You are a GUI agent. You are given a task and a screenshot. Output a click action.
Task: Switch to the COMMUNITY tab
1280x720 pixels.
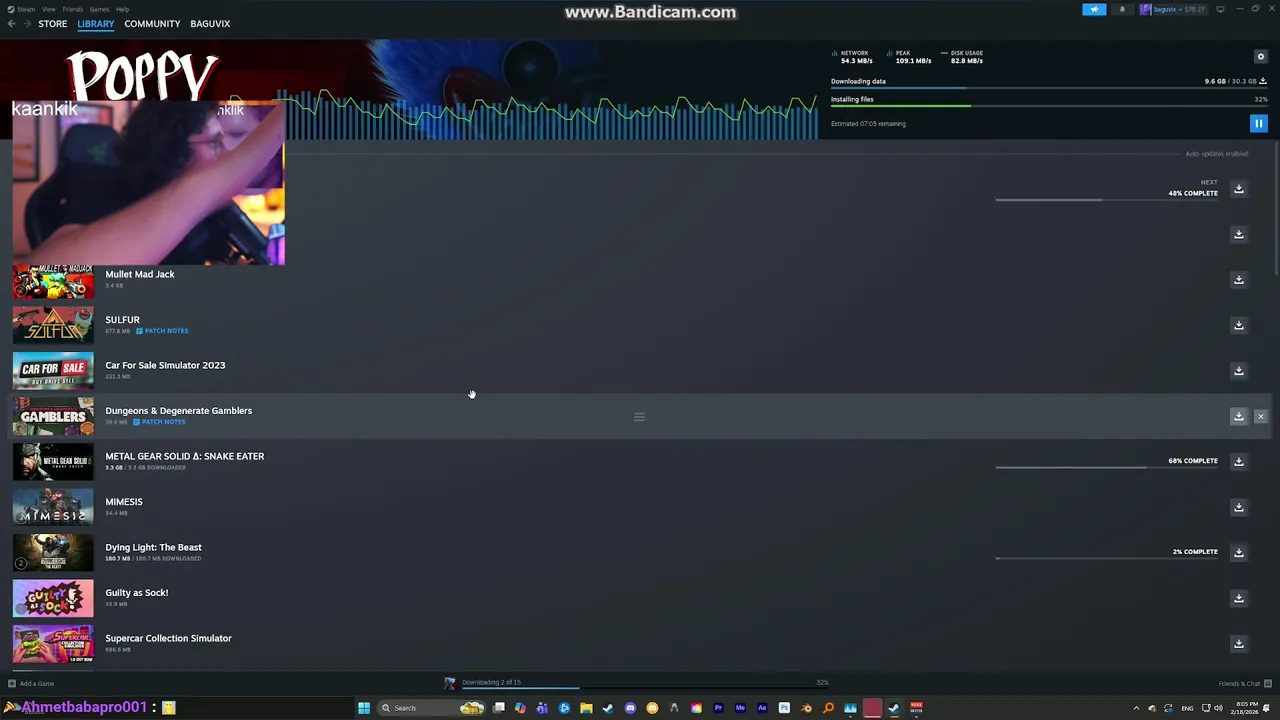[152, 24]
